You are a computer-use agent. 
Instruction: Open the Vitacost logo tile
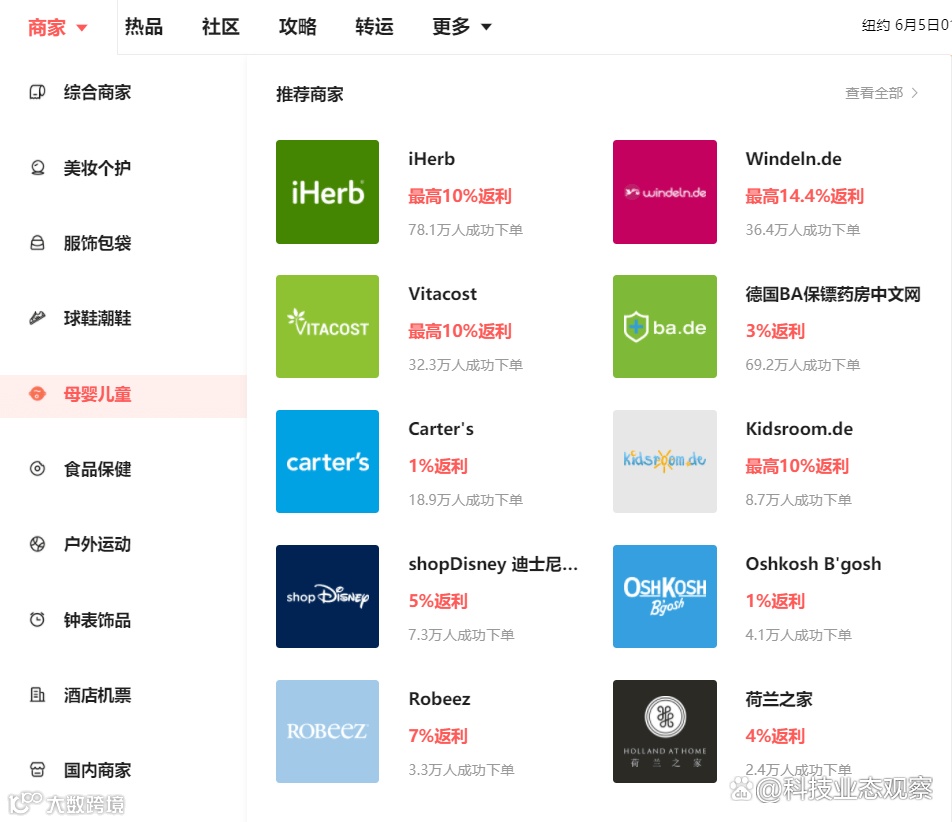(327, 327)
